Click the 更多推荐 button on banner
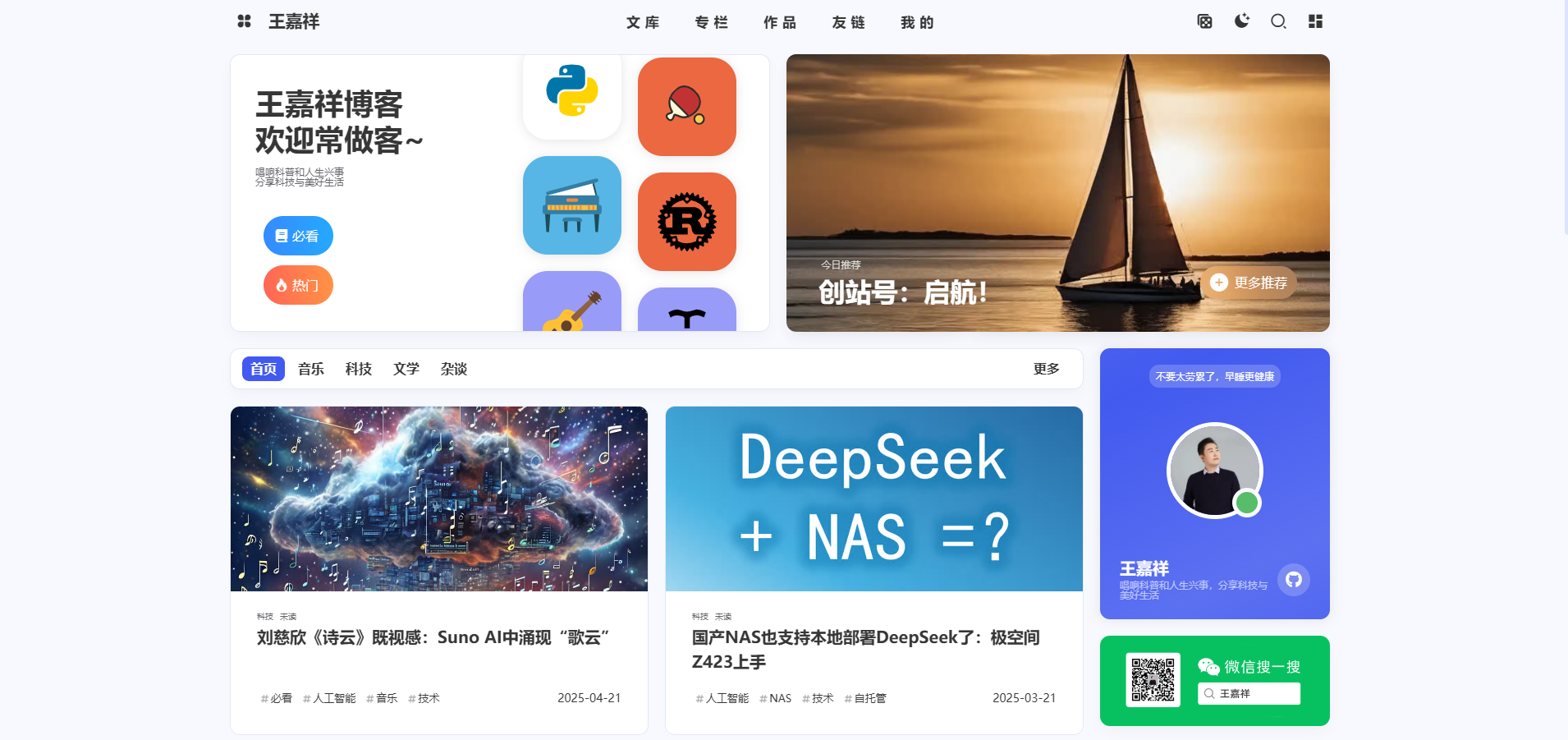 [1249, 283]
